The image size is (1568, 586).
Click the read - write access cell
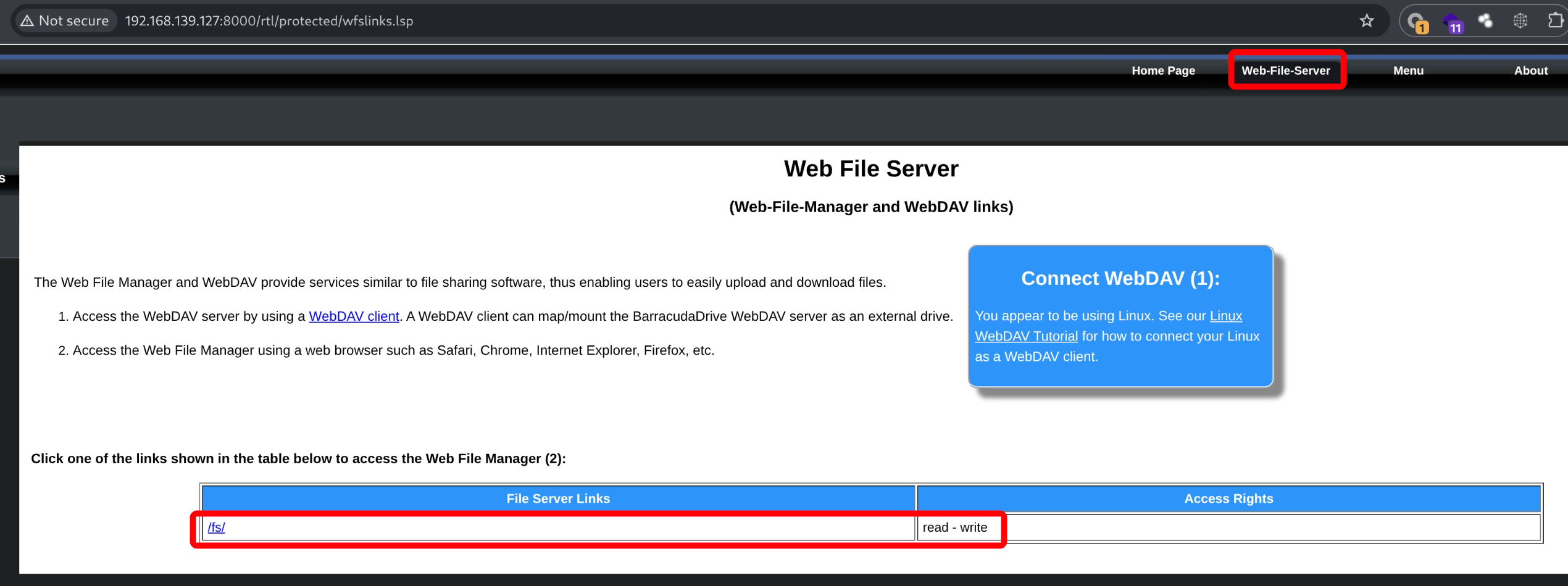(954, 527)
